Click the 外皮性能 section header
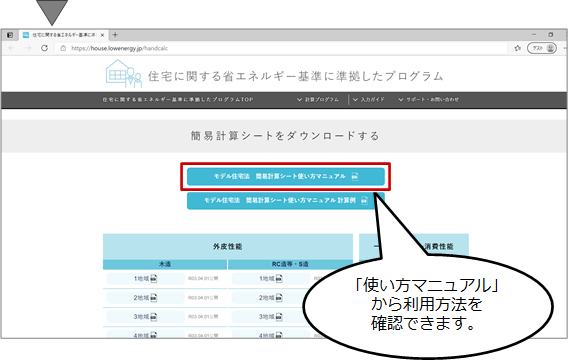This screenshot has width=568, height=360. (x=227, y=246)
